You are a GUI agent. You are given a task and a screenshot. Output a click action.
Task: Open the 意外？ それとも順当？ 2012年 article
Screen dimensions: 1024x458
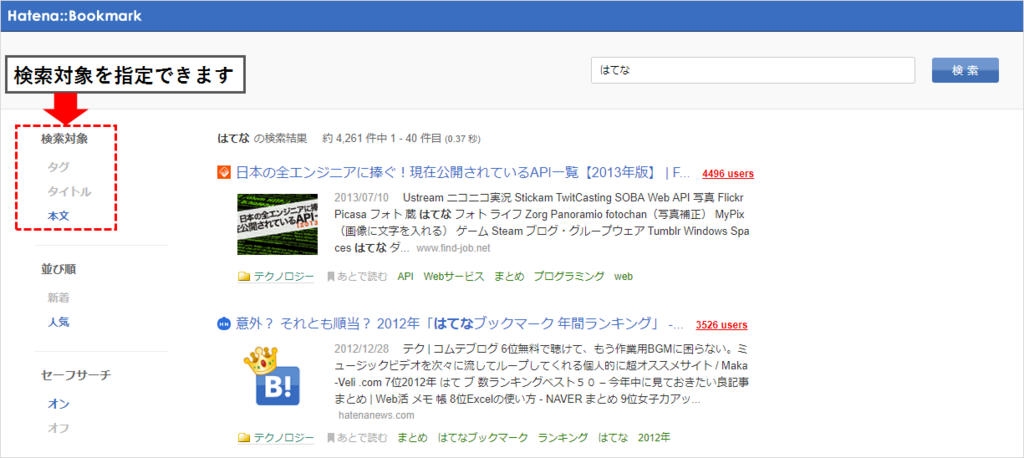[459, 323]
